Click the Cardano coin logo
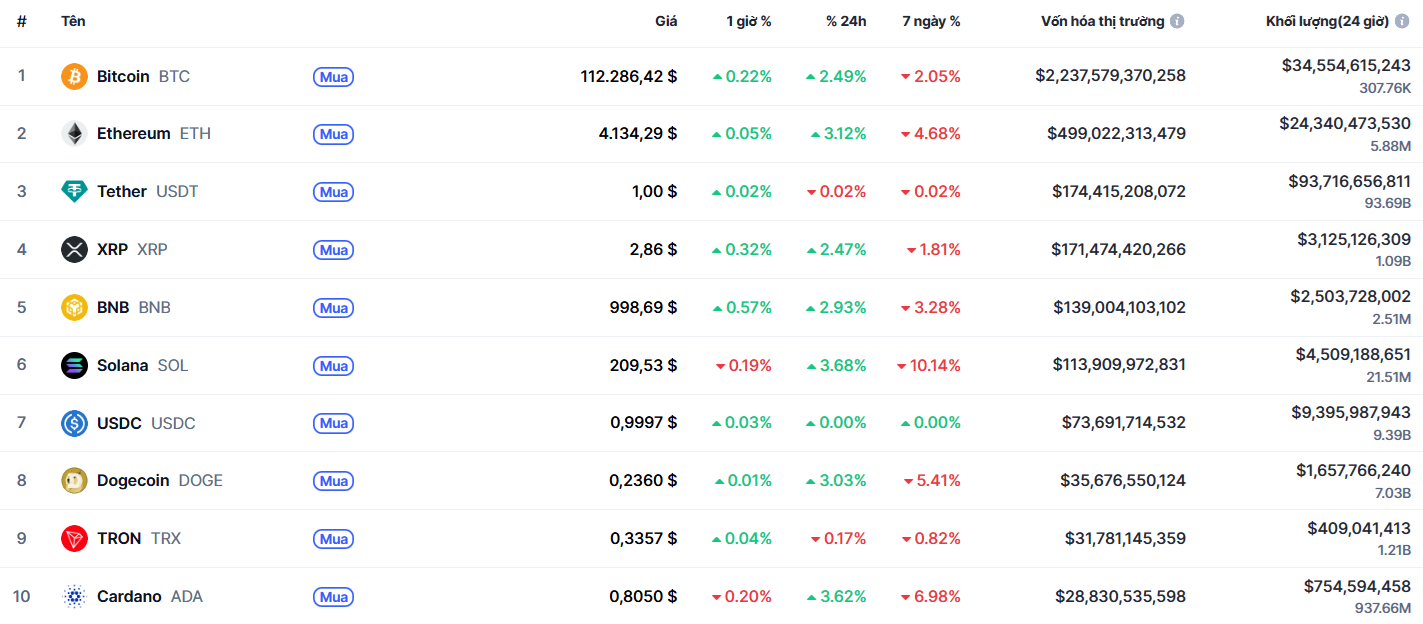The image size is (1423, 624). tap(74, 596)
